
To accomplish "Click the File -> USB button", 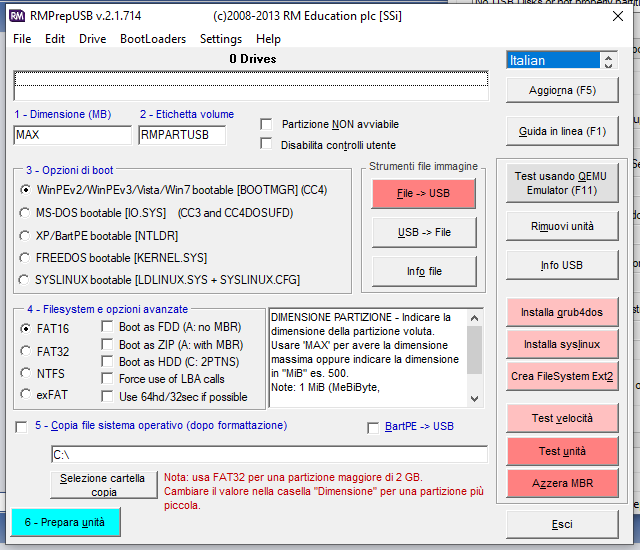I will (x=423, y=193).
